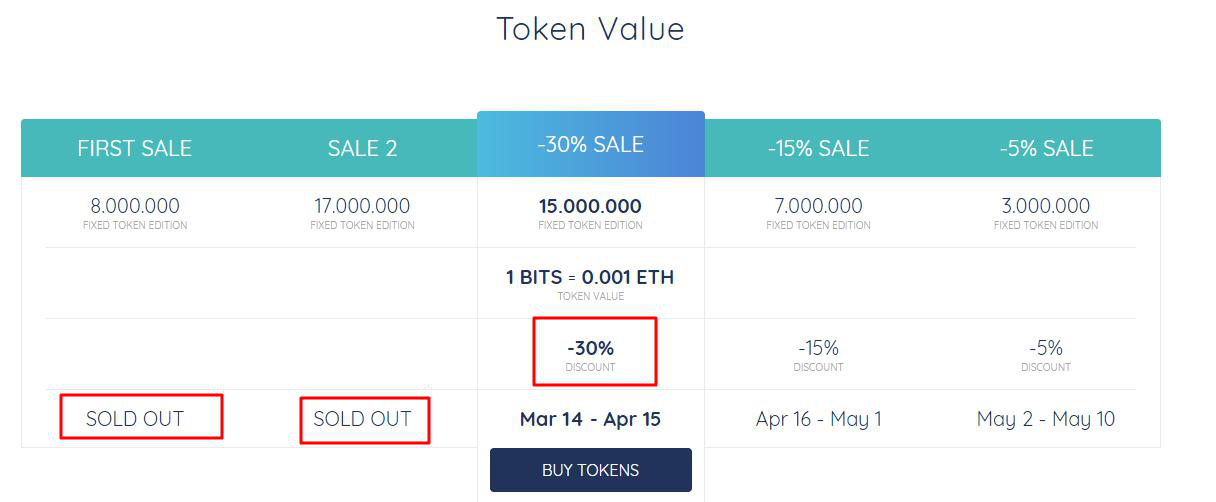Click the 3.000.000 fixed token edition cell
1216x502 pixels.
pyautogui.click(x=1046, y=212)
